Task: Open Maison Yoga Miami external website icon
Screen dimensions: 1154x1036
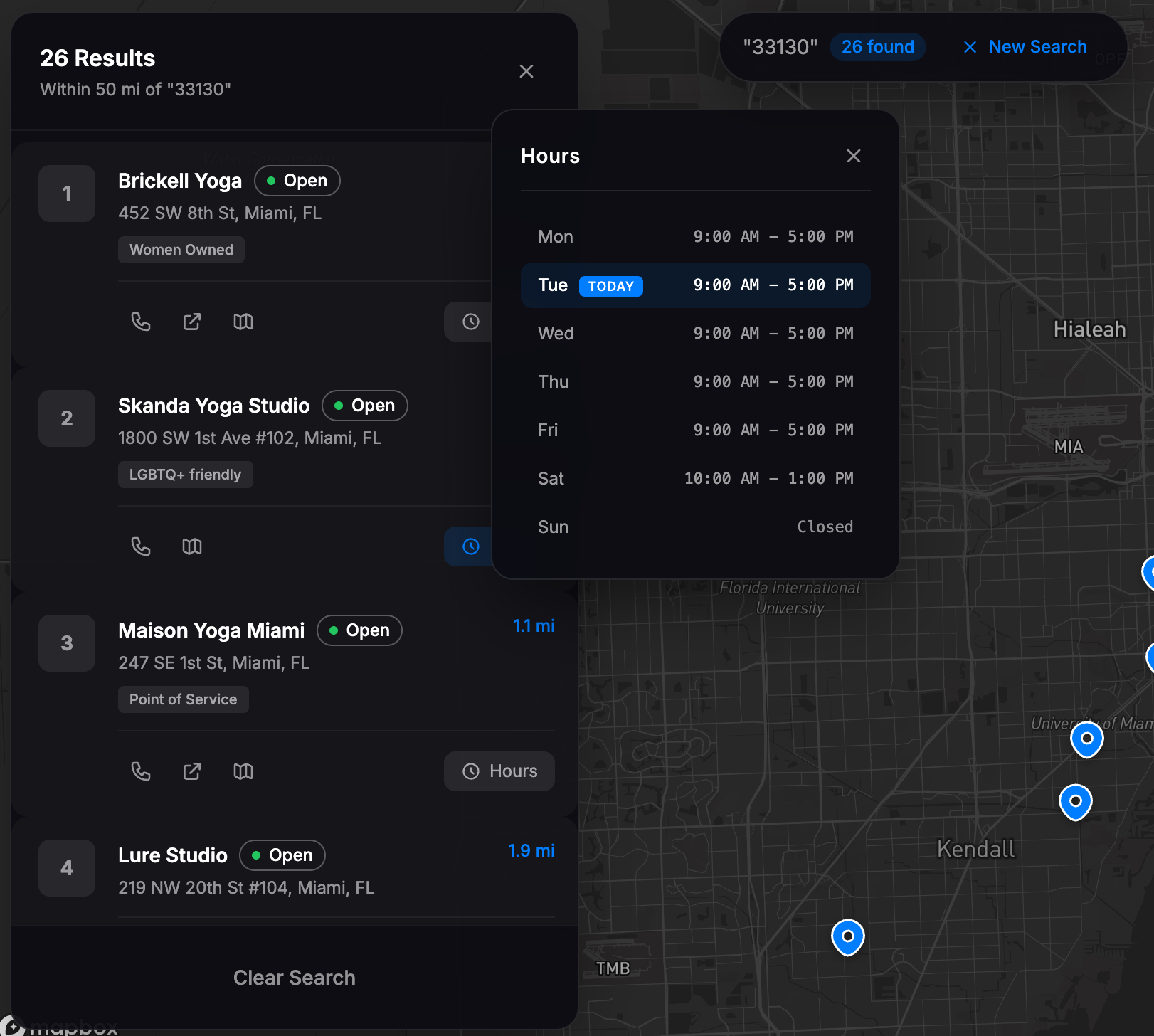Action: (192, 772)
